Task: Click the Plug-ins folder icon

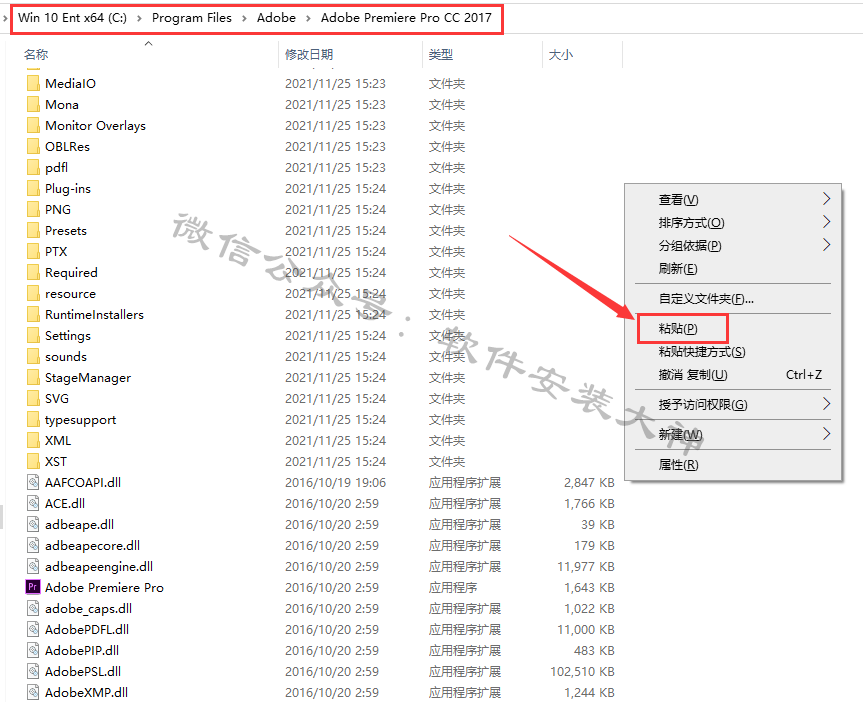Action: 33,188
